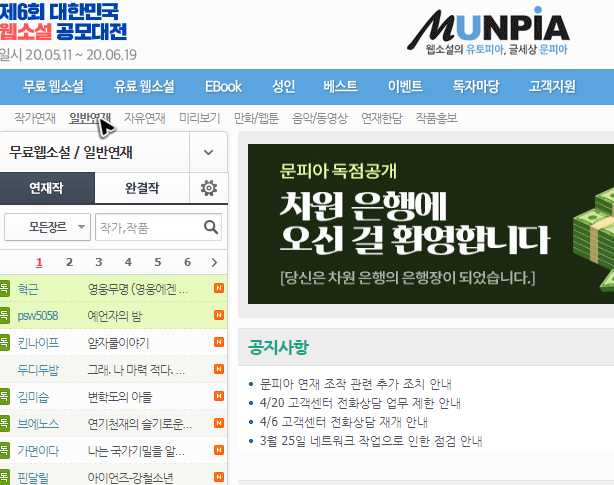Go to page 4 of the list

[x=128, y=262]
